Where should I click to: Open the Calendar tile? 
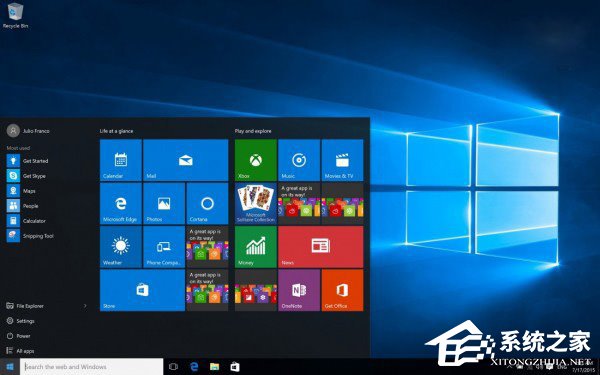pos(121,160)
